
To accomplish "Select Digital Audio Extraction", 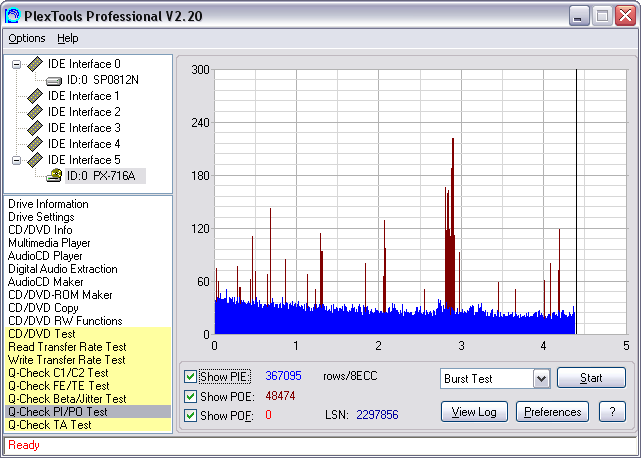I will point(63,269).
